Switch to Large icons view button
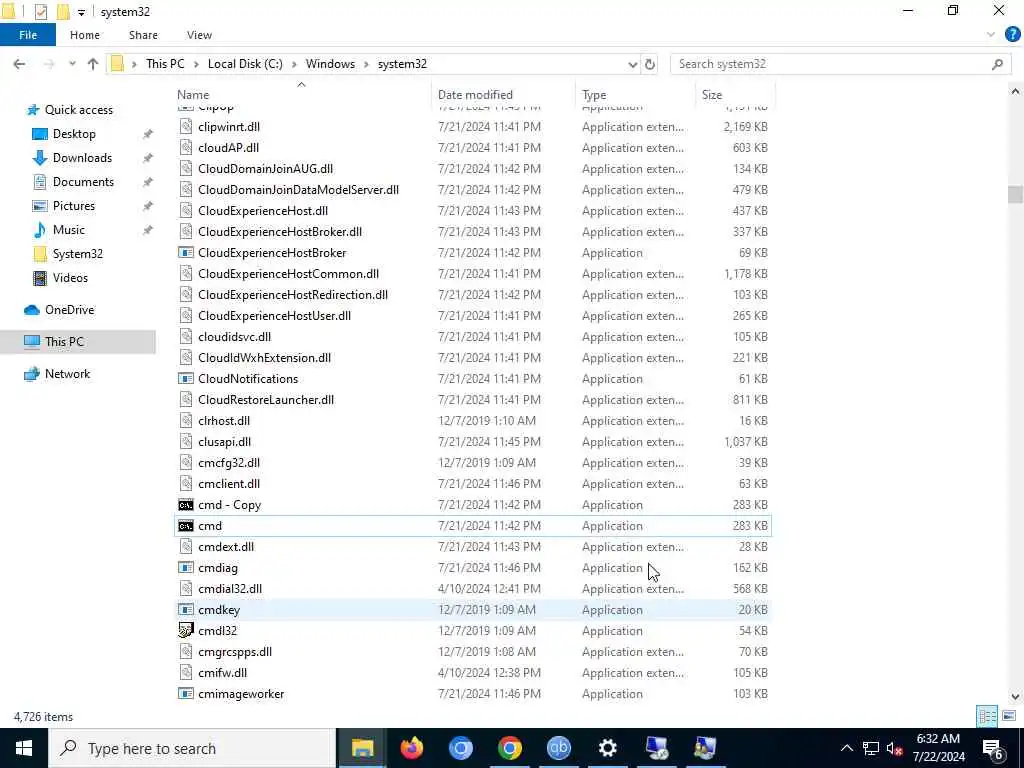The height and width of the screenshot is (768, 1024). tap(1009, 716)
